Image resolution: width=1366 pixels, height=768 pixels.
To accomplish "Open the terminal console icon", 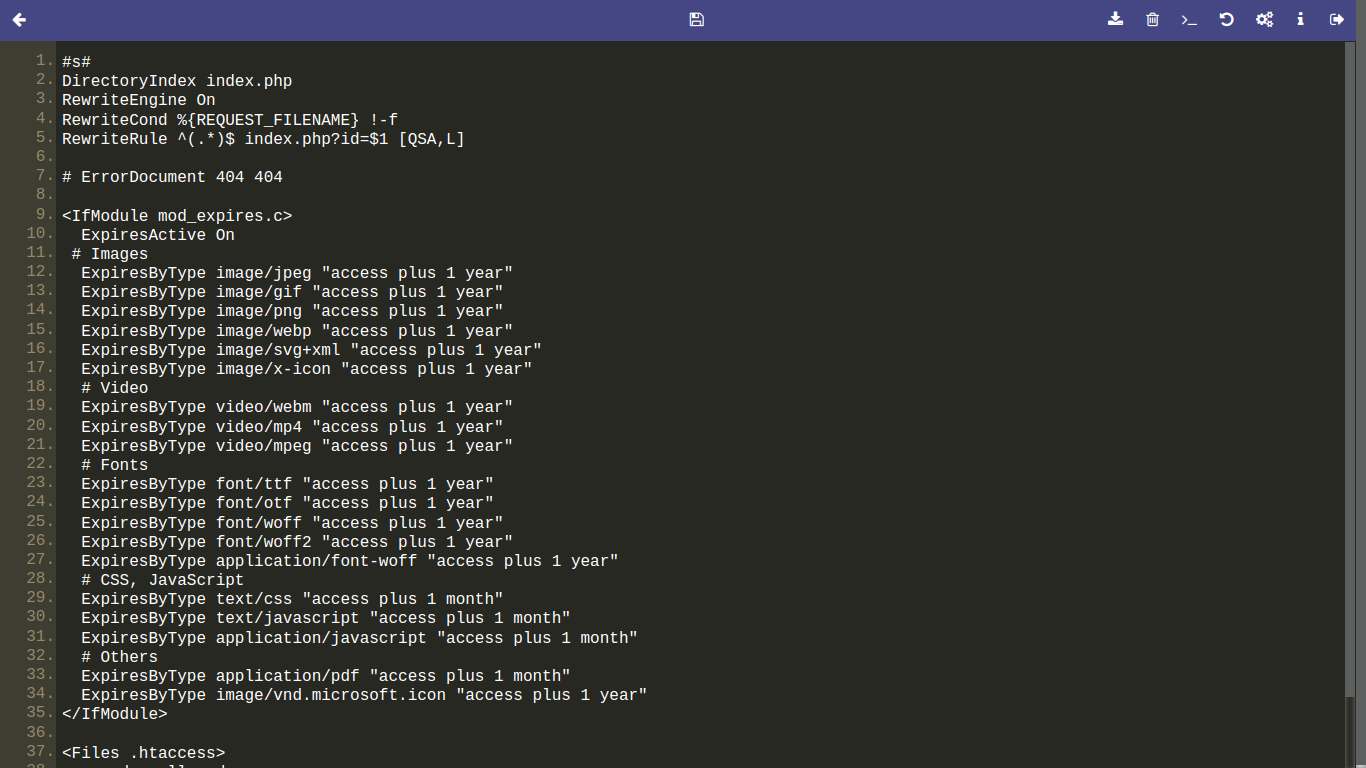I will [x=1189, y=19].
